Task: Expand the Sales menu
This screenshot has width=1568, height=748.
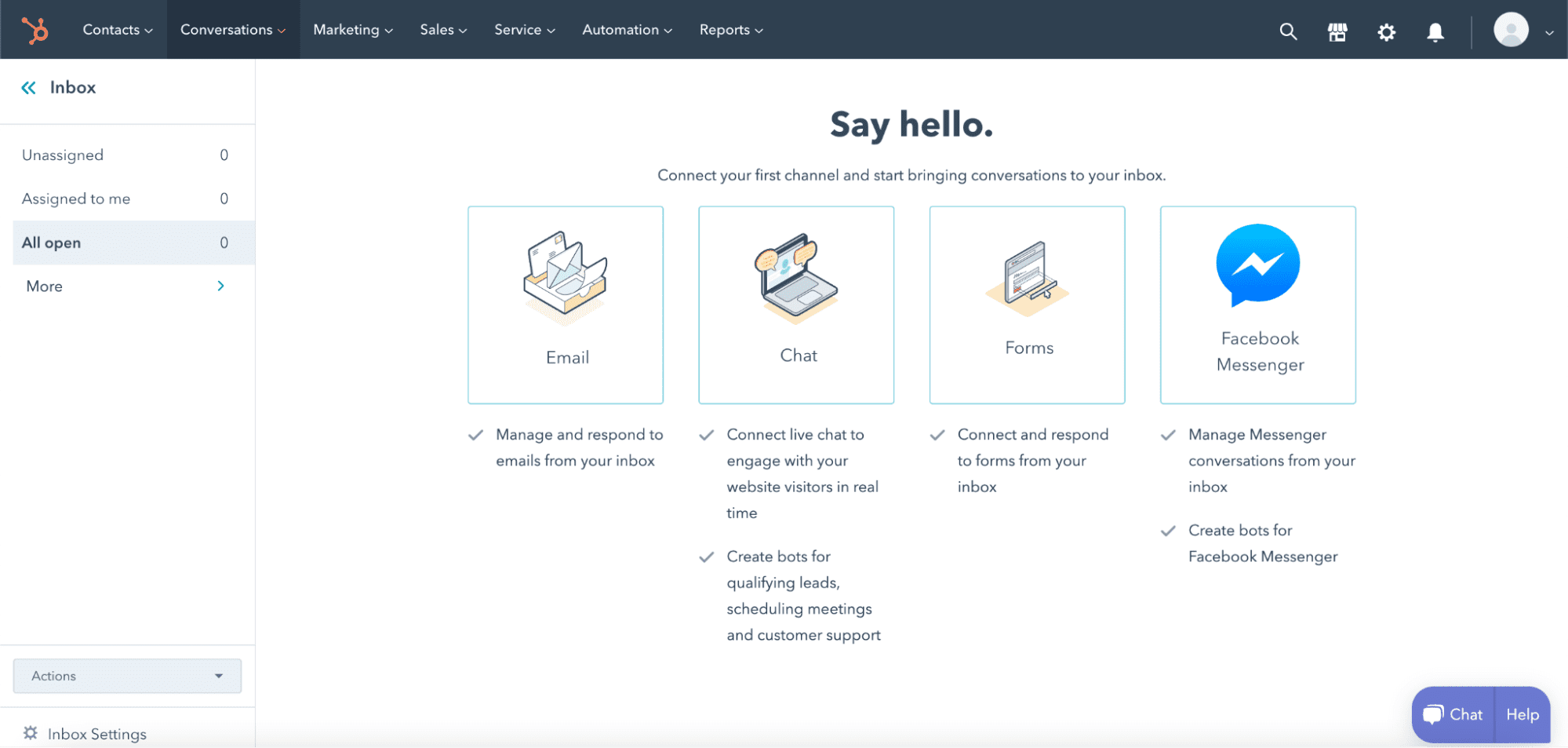Action: 443,30
